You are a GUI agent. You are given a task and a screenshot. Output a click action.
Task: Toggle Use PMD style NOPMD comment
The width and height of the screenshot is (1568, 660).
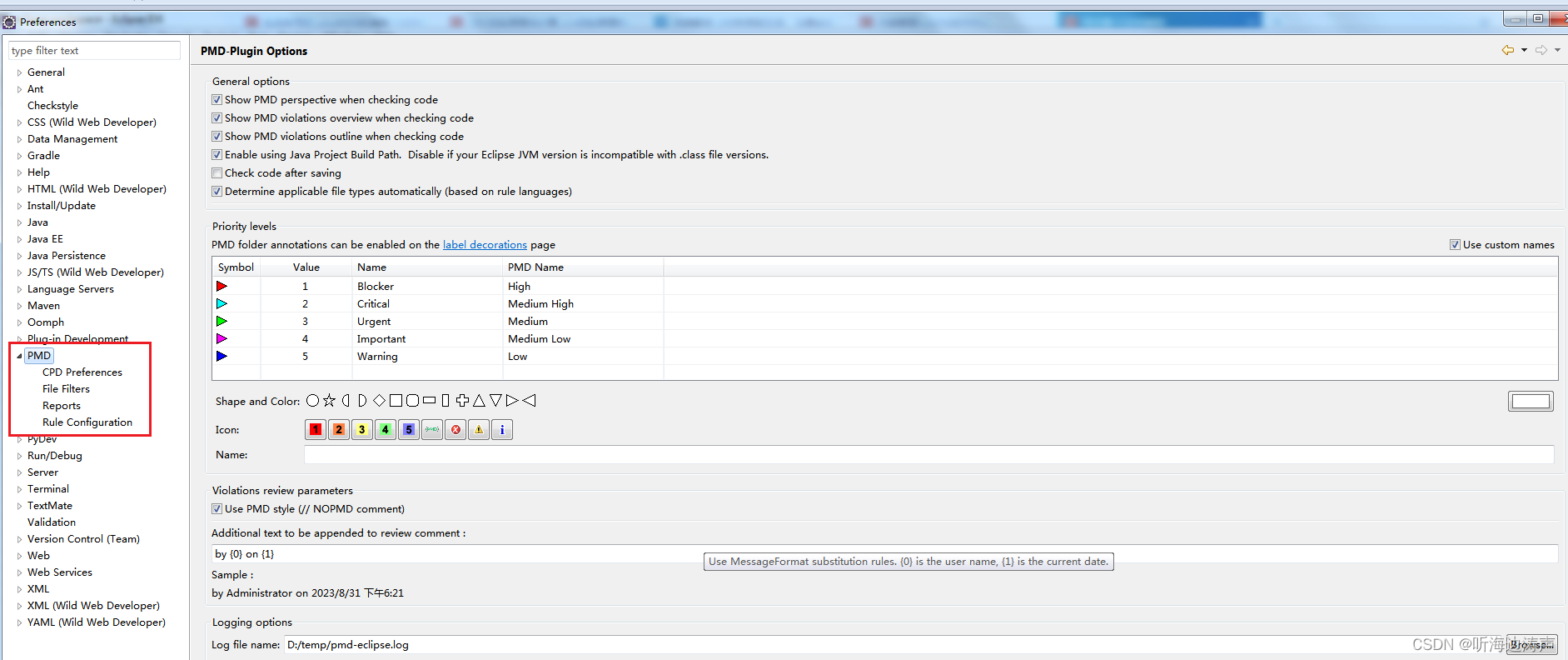217,508
